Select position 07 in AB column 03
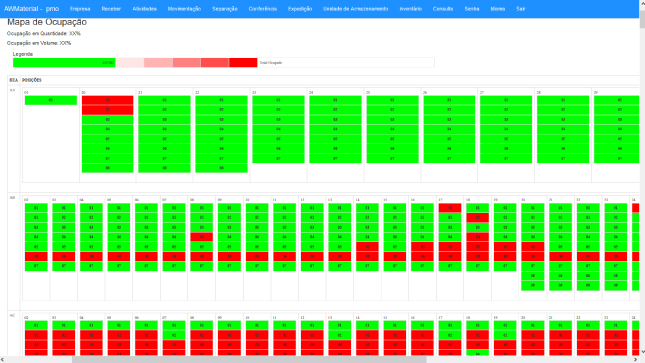645x363 pixels. (63, 266)
